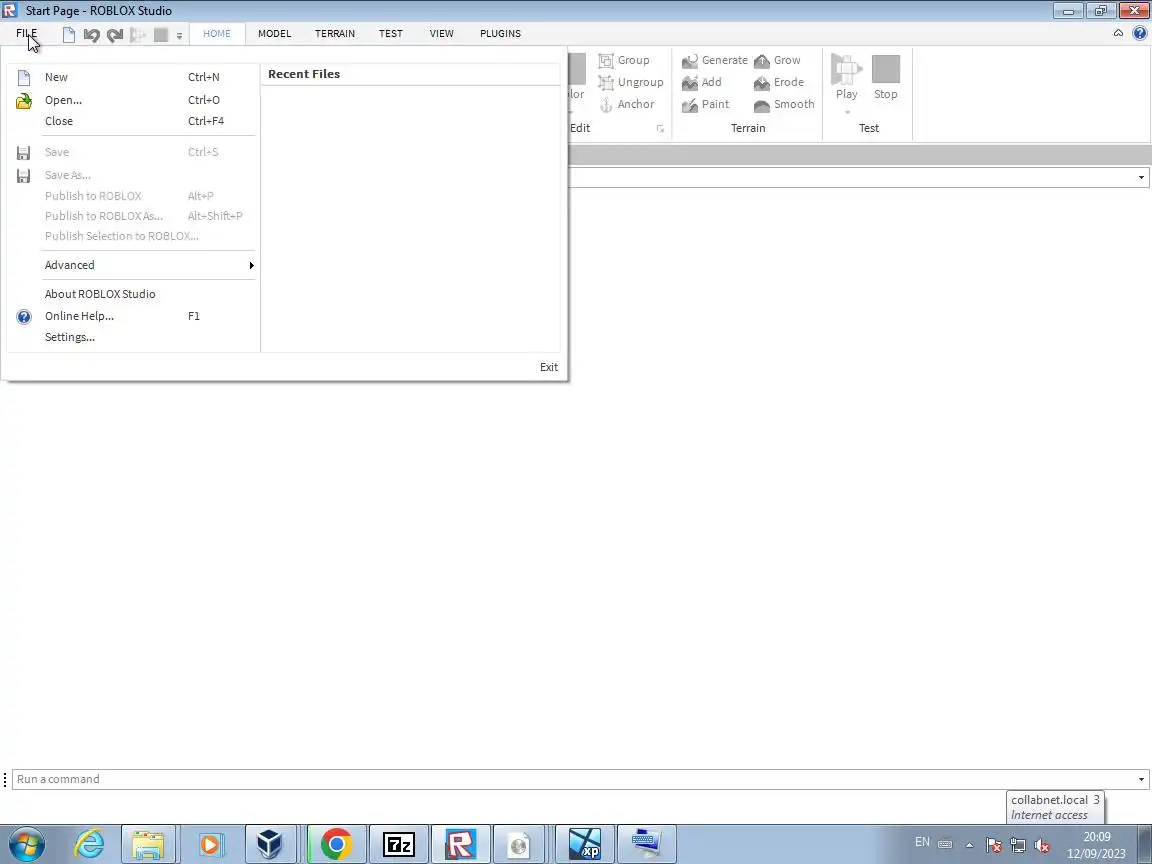Show hidden tray icons arrow
The image size is (1152, 864).
[x=970, y=845]
